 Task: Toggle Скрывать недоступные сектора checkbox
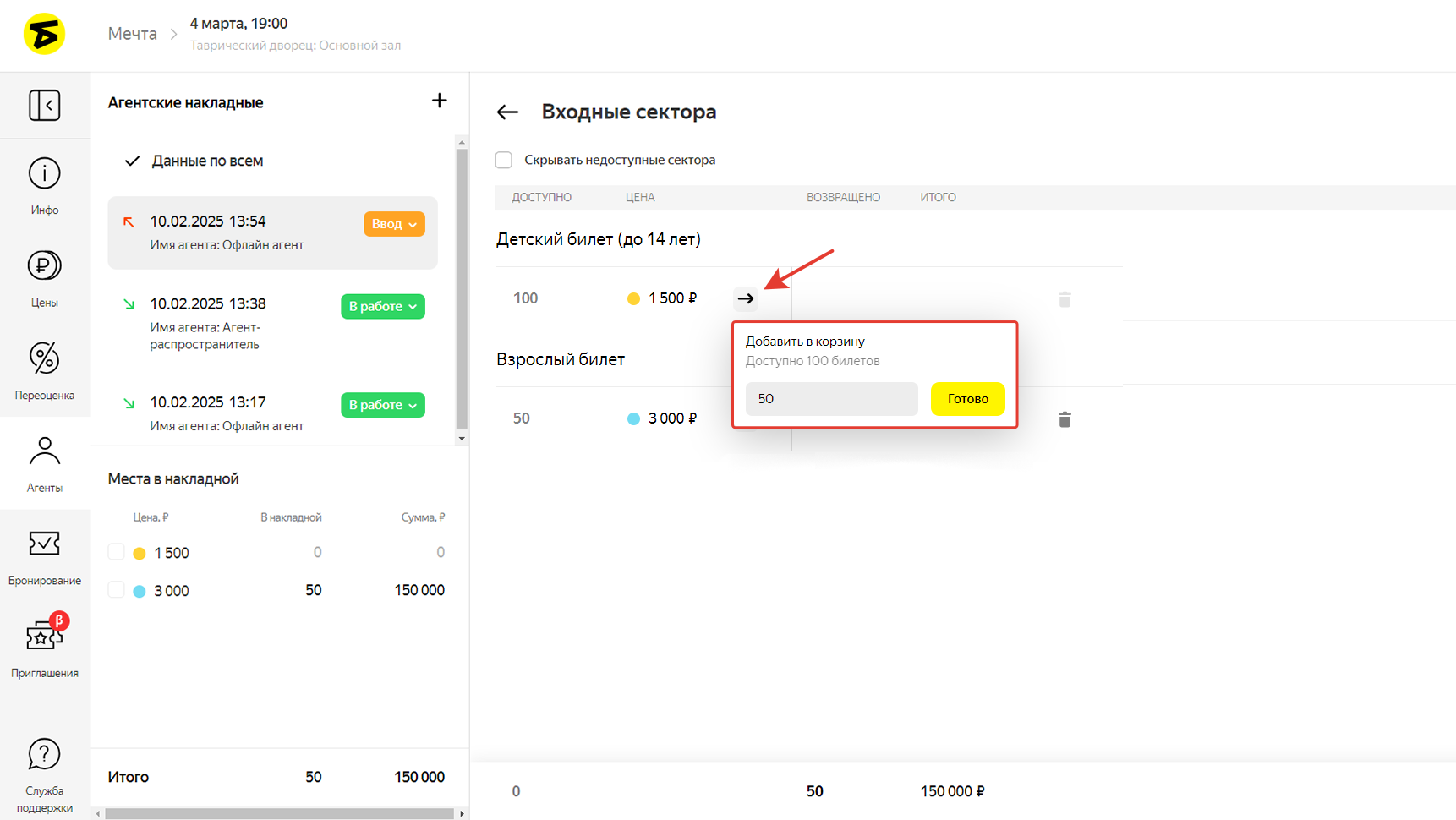504,160
